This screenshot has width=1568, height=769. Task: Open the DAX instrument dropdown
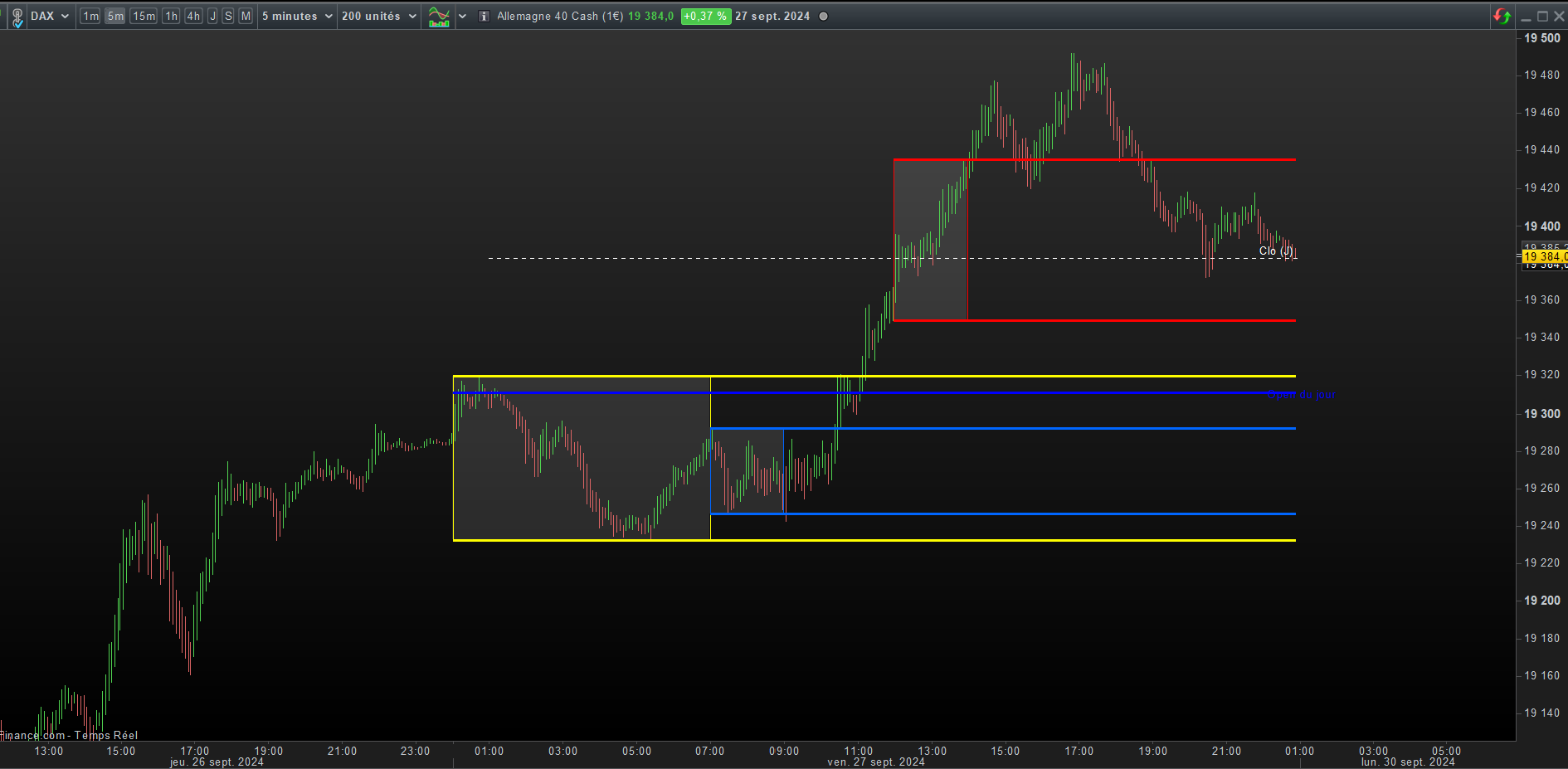[50, 16]
